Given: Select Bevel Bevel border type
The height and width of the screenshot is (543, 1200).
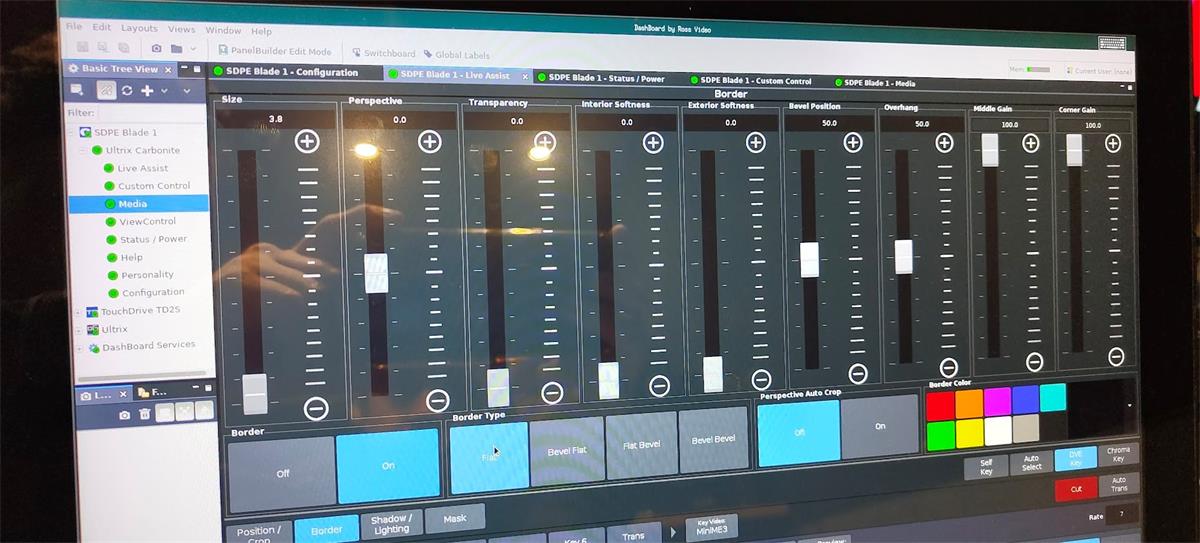Looking at the screenshot, I should [713, 439].
